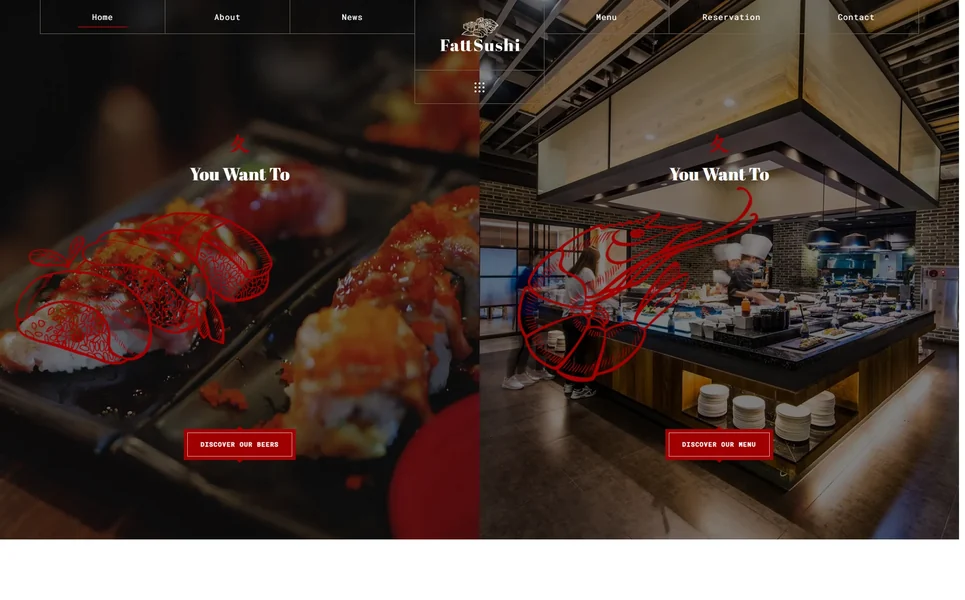Click the stacked white plates under the counter
965x600 pixels.
tap(767, 410)
